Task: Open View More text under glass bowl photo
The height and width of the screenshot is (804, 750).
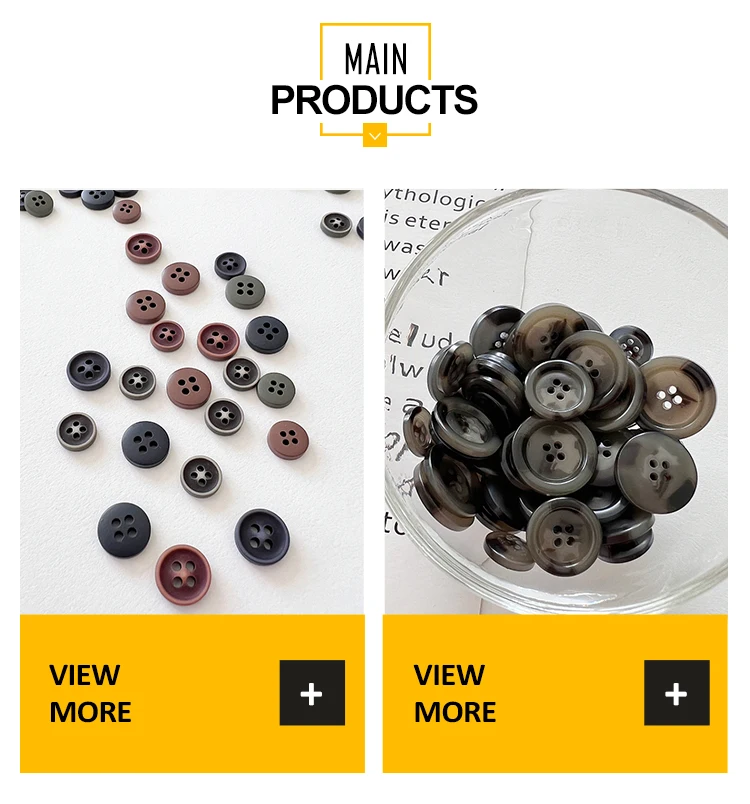Action: coord(455,693)
